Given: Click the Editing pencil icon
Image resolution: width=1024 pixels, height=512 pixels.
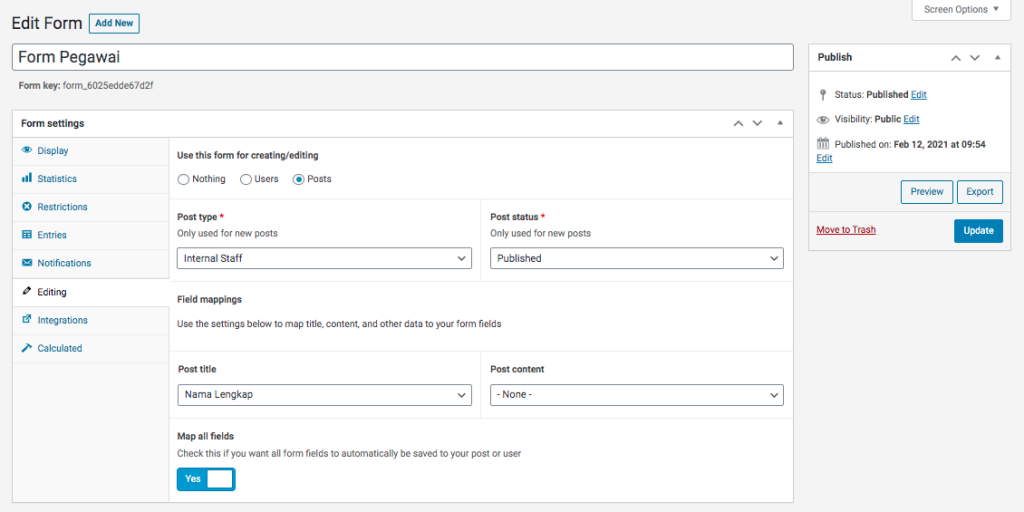Looking at the screenshot, I should [27, 292].
